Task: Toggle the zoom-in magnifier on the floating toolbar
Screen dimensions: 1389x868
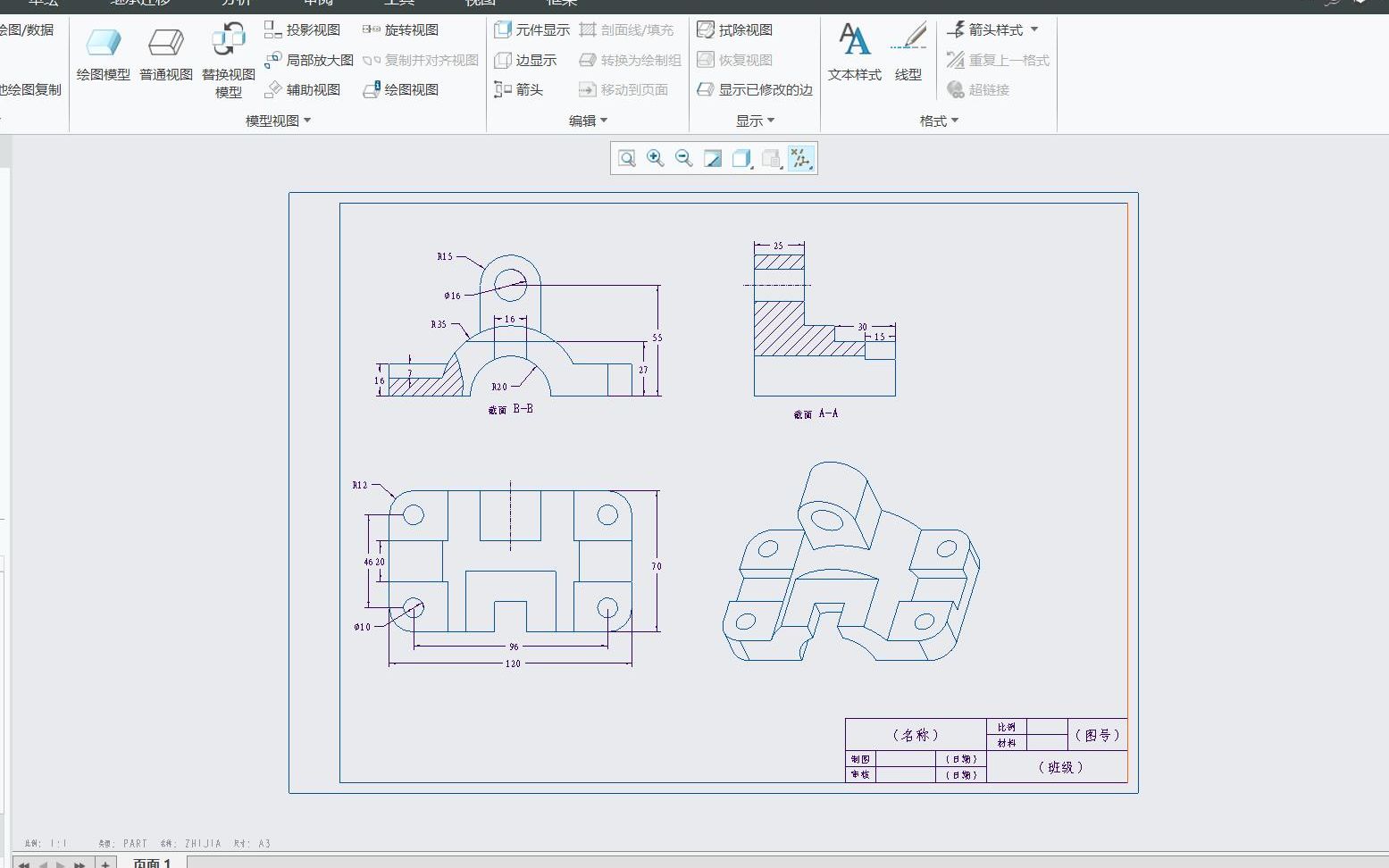Action: tap(655, 158)
